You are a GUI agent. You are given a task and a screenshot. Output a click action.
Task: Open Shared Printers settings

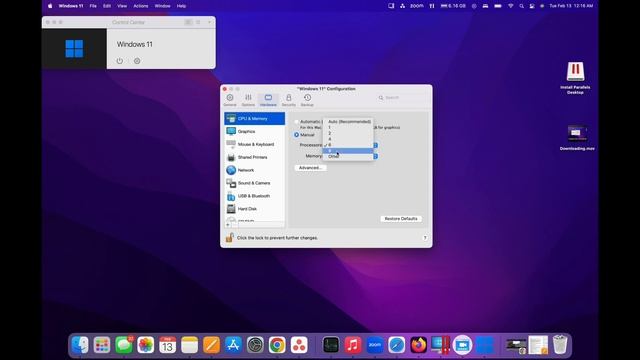[x=255, y=157]
